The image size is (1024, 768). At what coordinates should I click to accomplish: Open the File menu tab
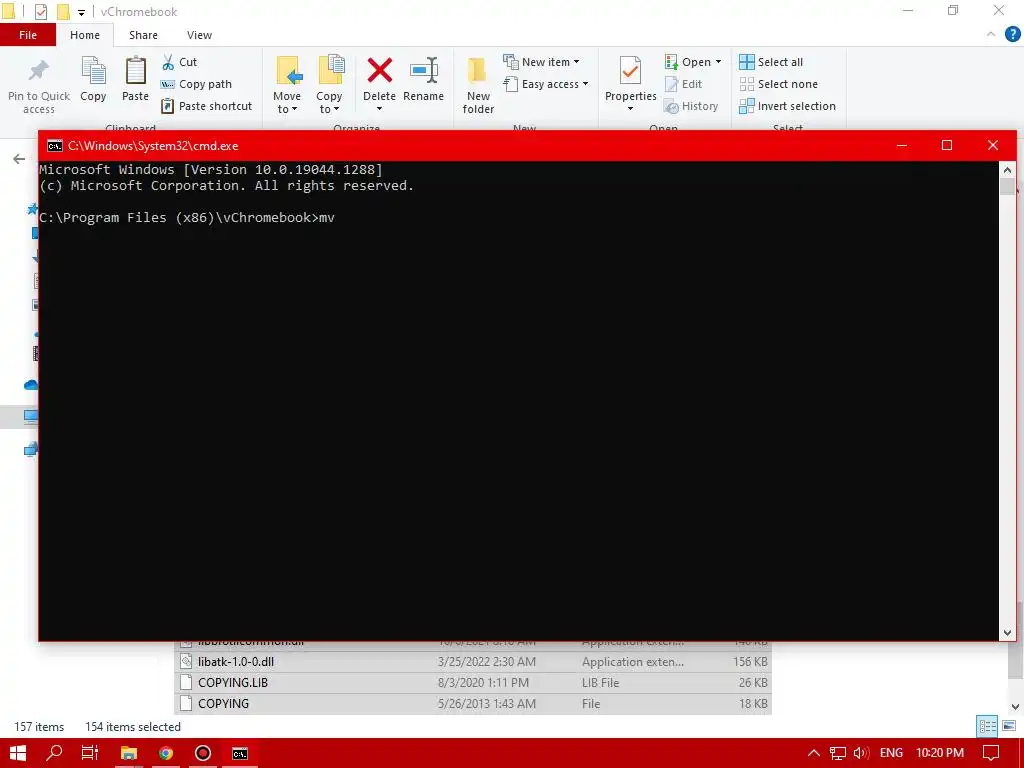28,35
